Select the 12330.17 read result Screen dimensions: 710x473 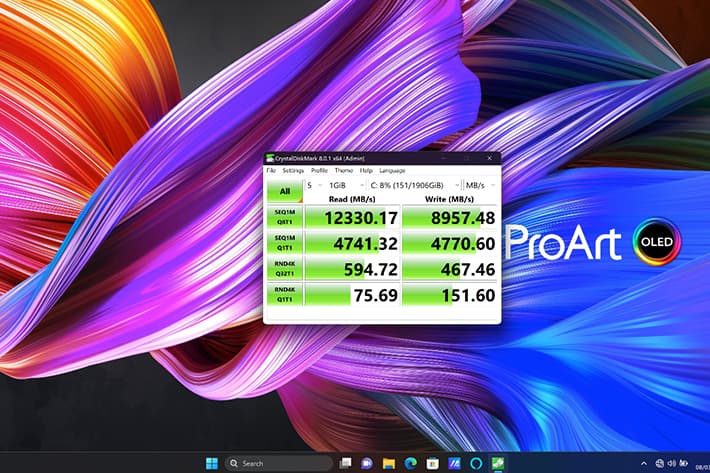(353, 217)
